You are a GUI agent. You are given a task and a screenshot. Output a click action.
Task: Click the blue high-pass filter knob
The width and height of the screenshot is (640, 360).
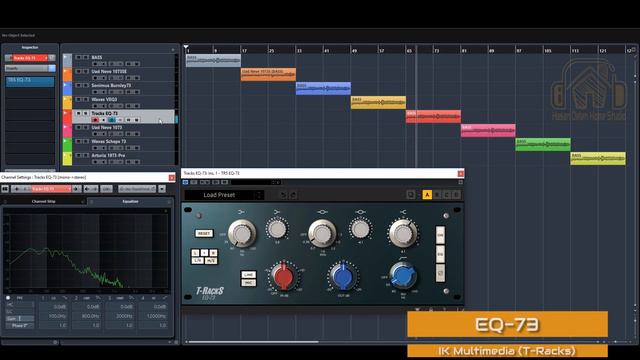click(403, 275)
